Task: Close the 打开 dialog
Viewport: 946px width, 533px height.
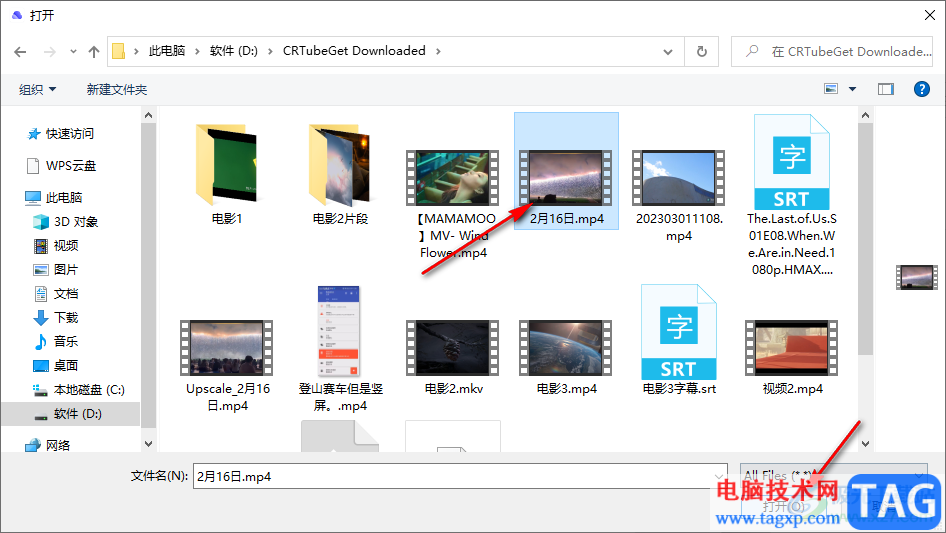Action: point(930,15)
